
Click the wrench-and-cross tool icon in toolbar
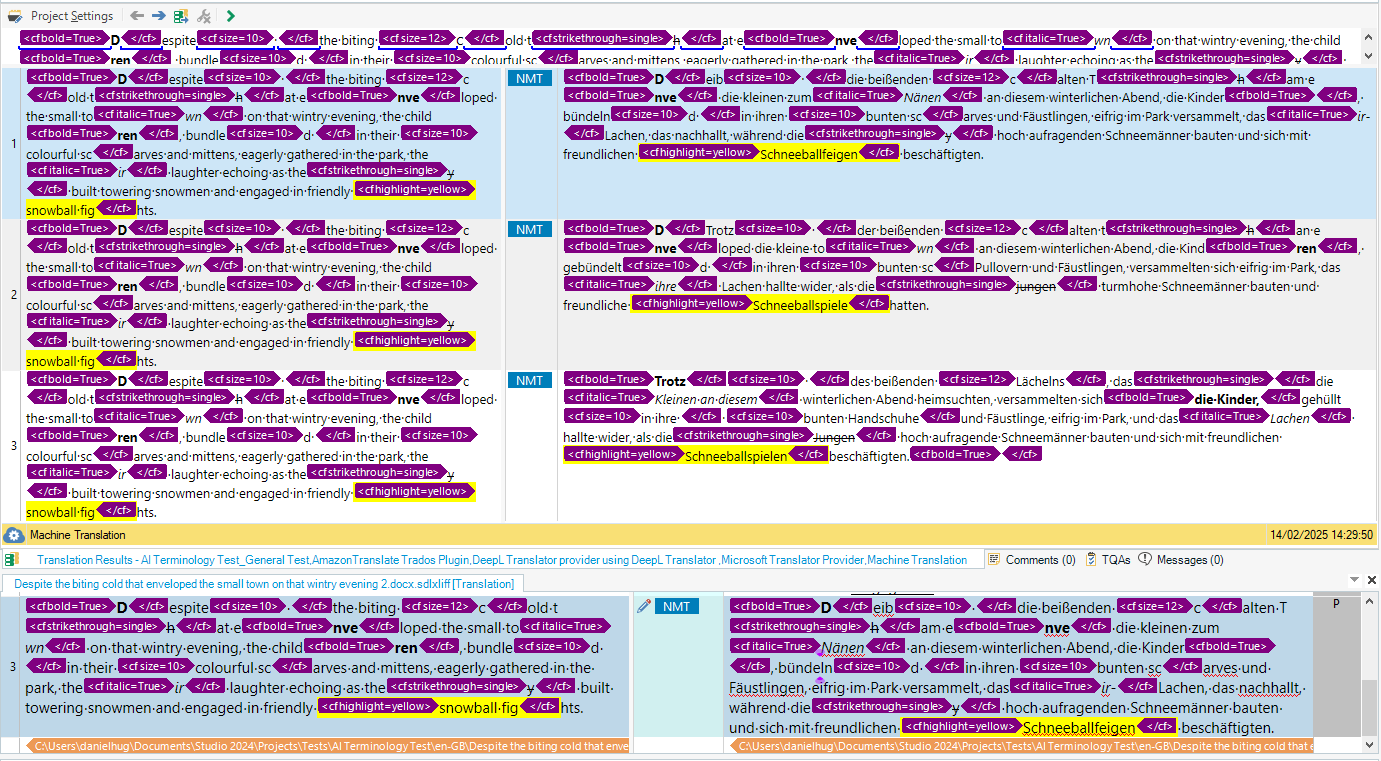coord(204,16)
